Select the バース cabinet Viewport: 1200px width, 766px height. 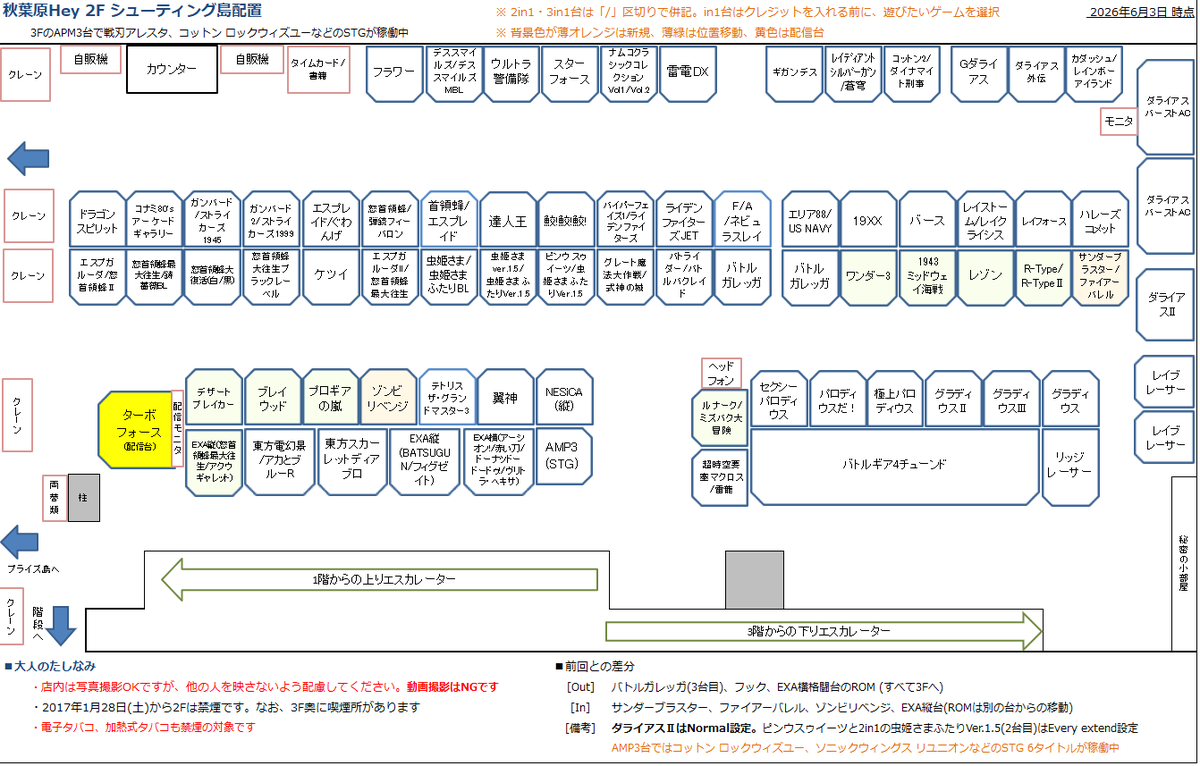pyautogui.click(x=926, y=220)
